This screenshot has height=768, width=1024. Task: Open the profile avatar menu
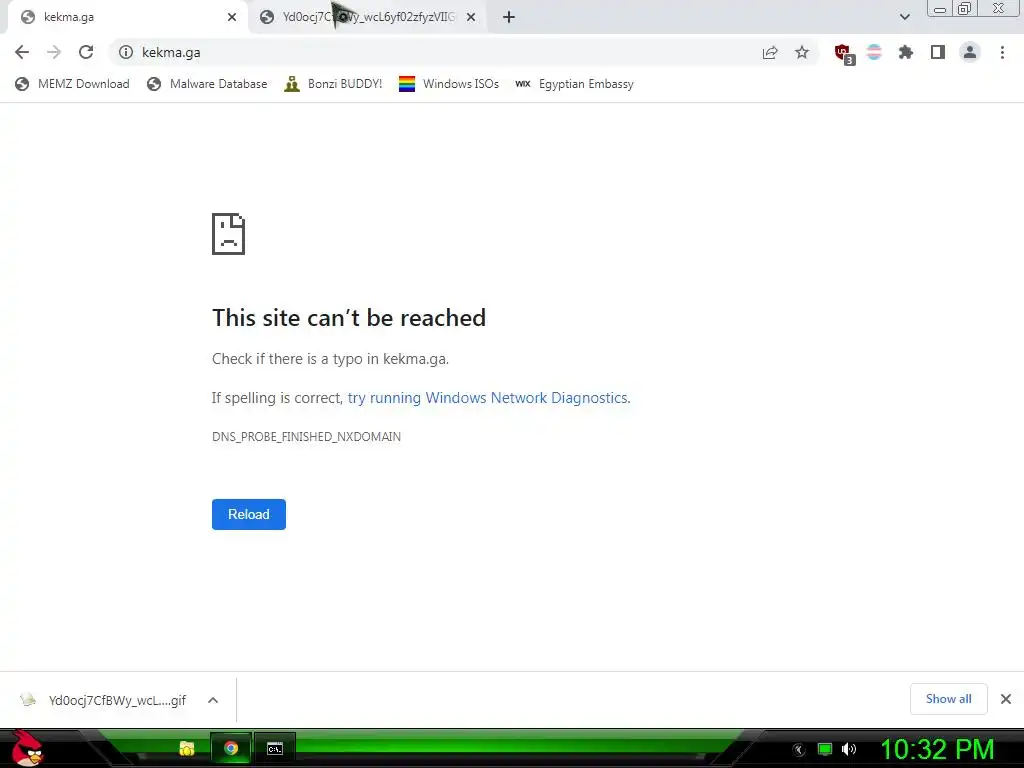970,52
